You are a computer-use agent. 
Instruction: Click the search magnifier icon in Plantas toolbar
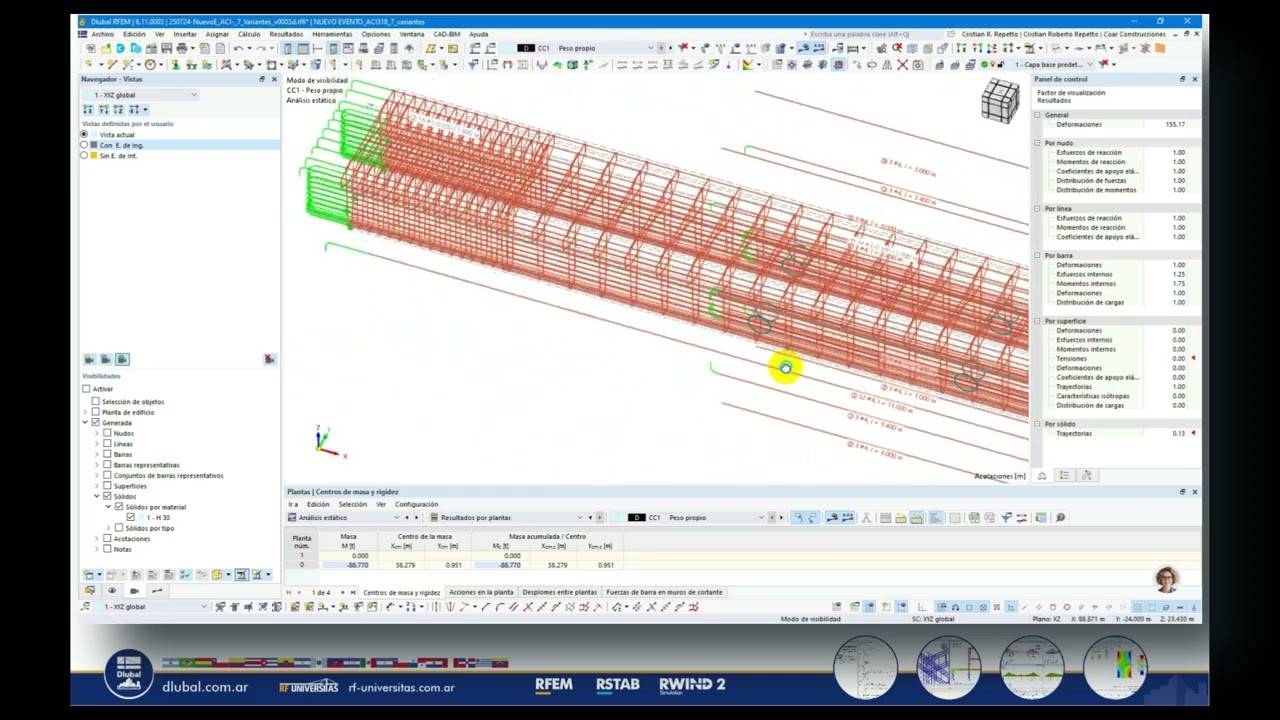1060,518
